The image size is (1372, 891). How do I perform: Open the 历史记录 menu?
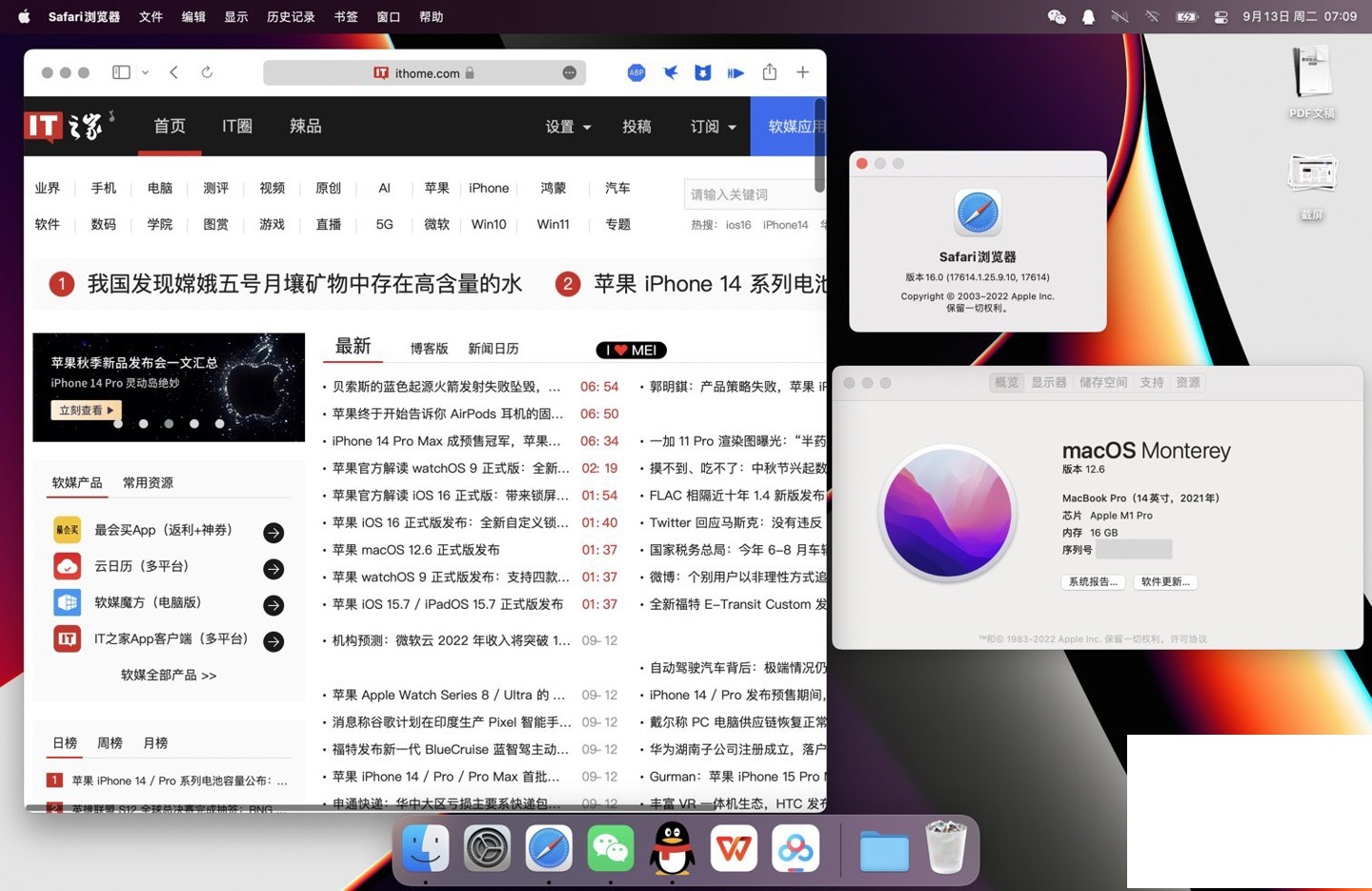(x=291, y=16)
